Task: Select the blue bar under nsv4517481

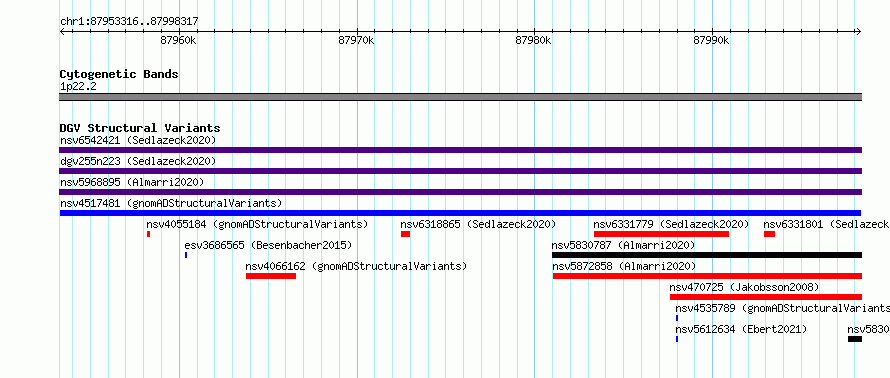Action: [x=461, y=213]
